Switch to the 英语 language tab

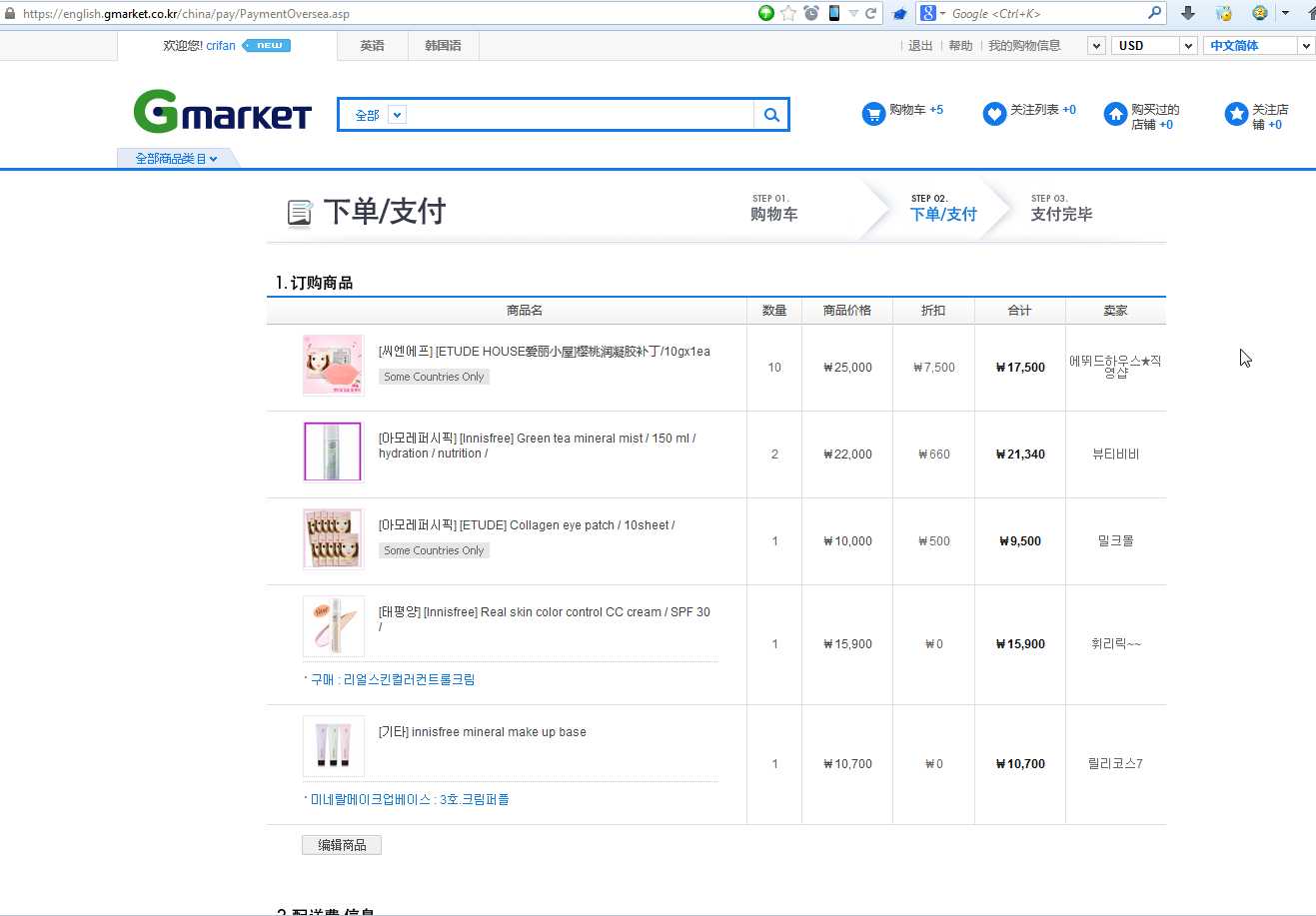pos(372,46)
